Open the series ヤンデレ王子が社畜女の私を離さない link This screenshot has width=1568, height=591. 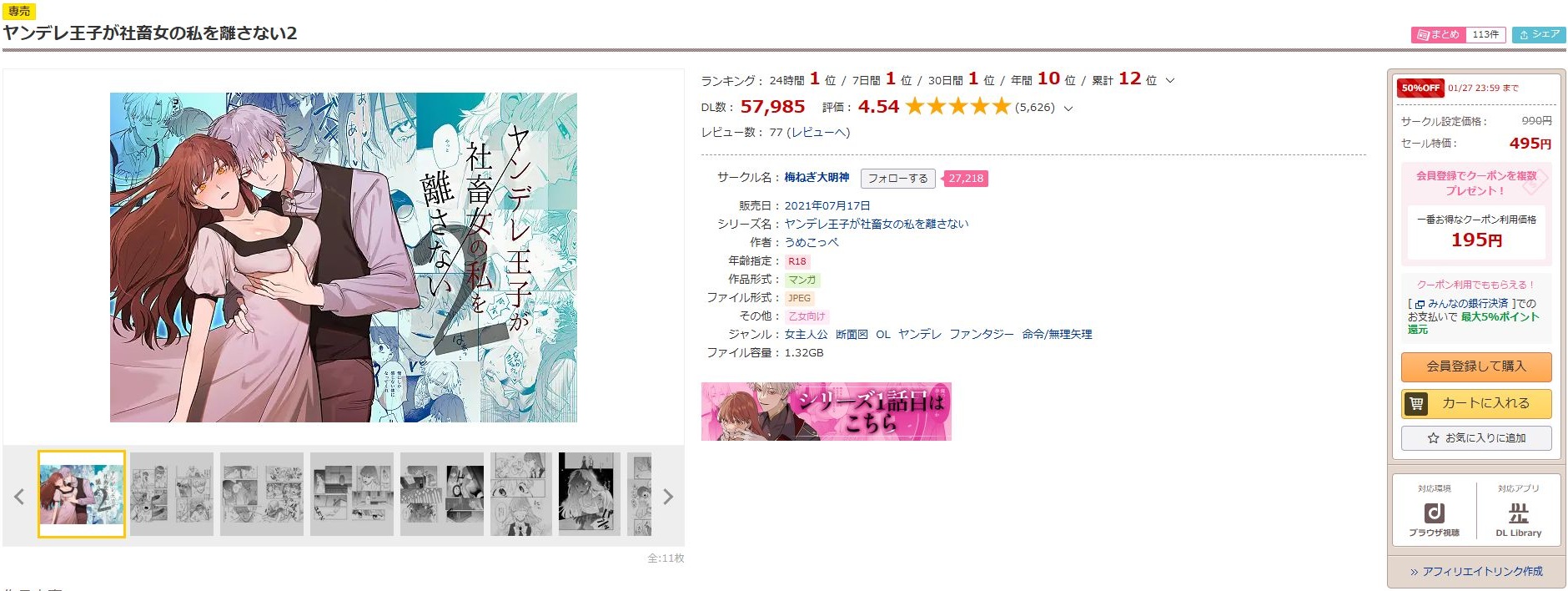coord(877,224)
